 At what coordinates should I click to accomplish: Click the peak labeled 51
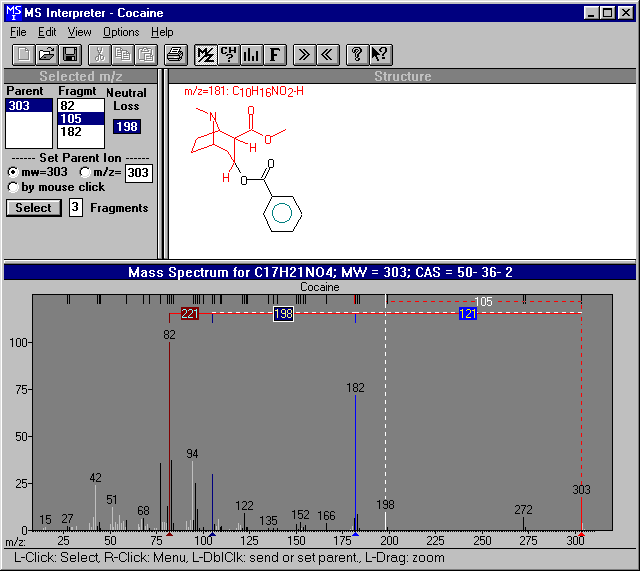point(112,518)
